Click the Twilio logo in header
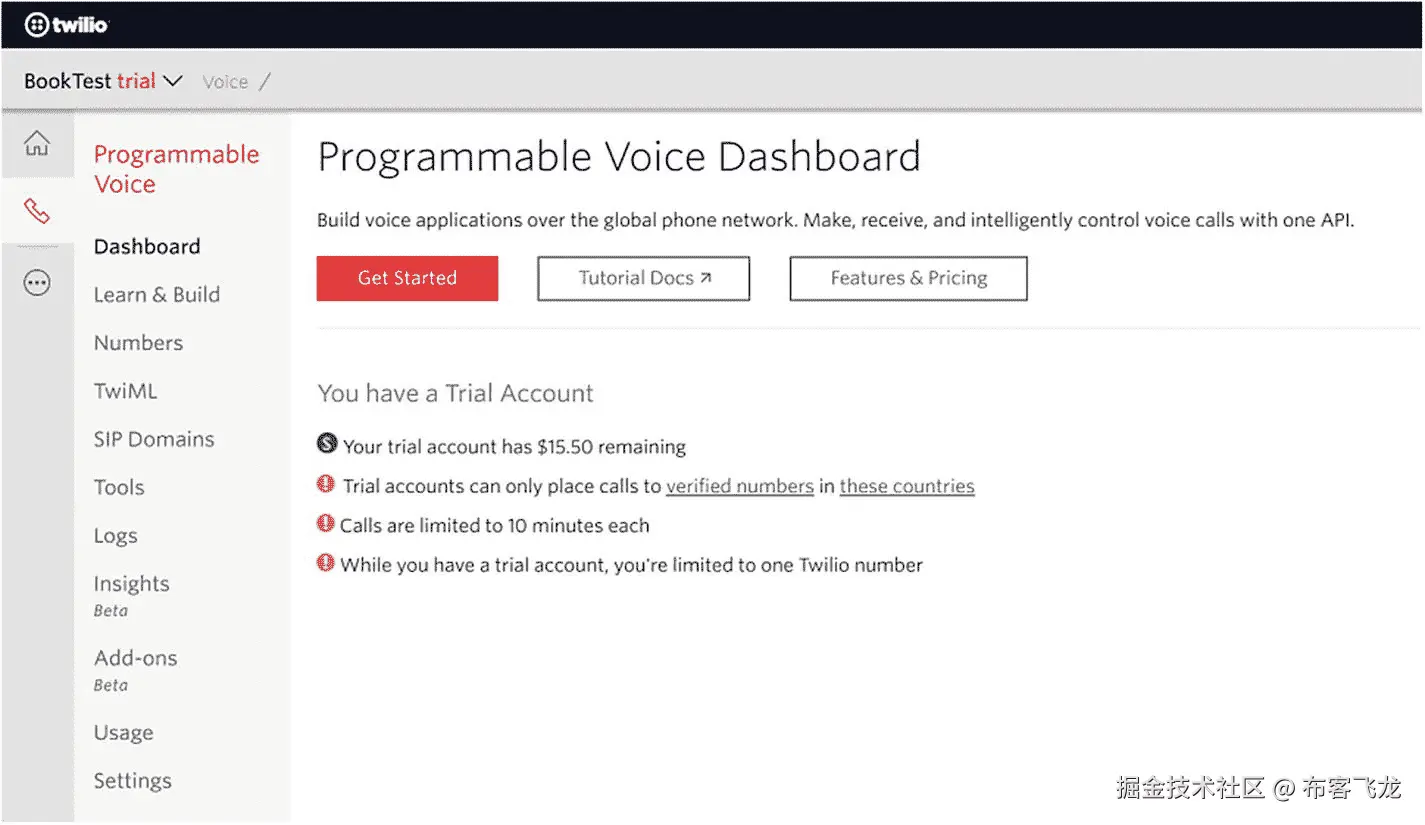The image size is (1425, 825). pos(66,25)
